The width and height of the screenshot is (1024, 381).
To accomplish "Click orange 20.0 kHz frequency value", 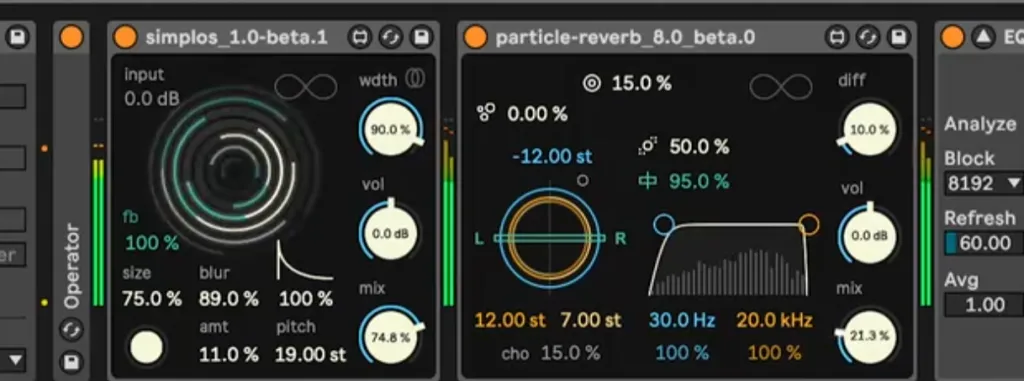I will click(x=775, y=320).
